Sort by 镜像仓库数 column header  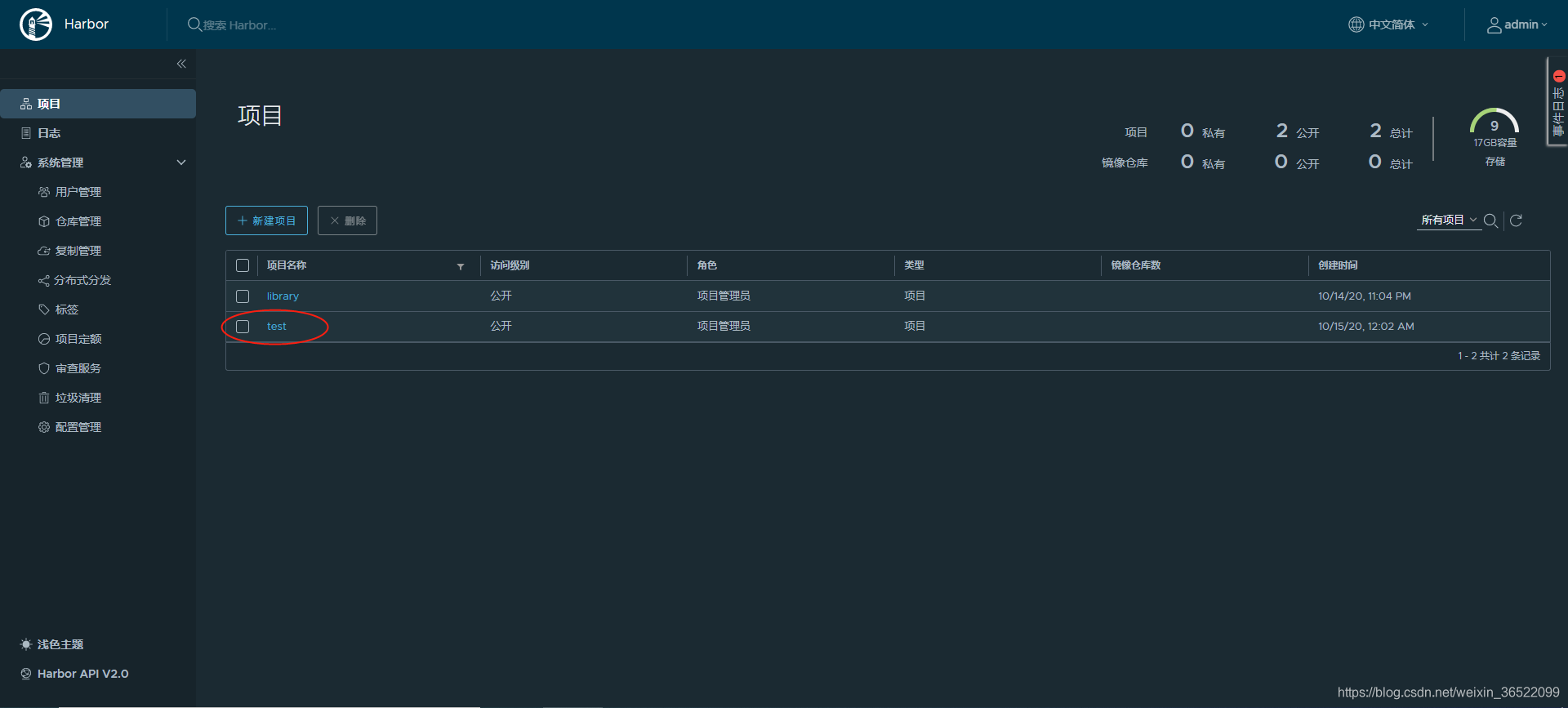1135,265
